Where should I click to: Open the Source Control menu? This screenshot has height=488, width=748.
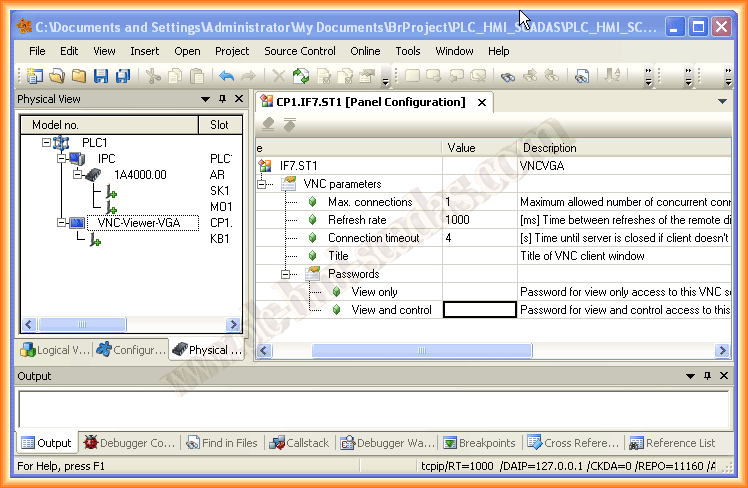point(299,50)
